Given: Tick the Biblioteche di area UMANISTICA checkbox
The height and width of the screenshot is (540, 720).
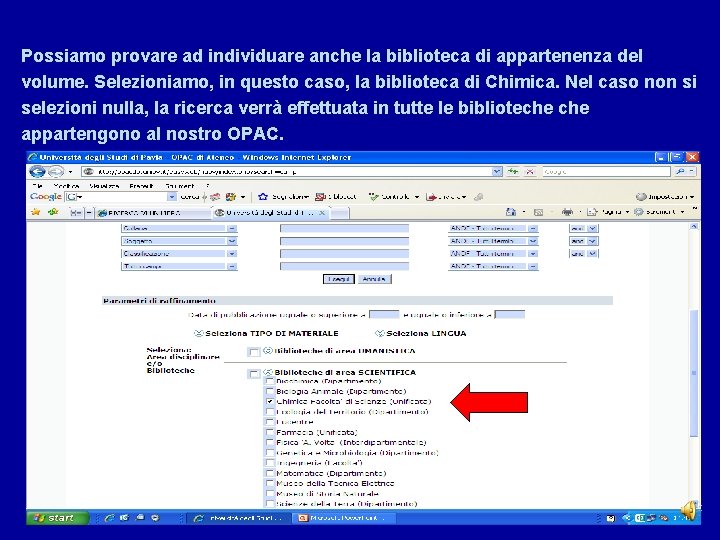Looking at the screenshot, I should pos(253,352).
